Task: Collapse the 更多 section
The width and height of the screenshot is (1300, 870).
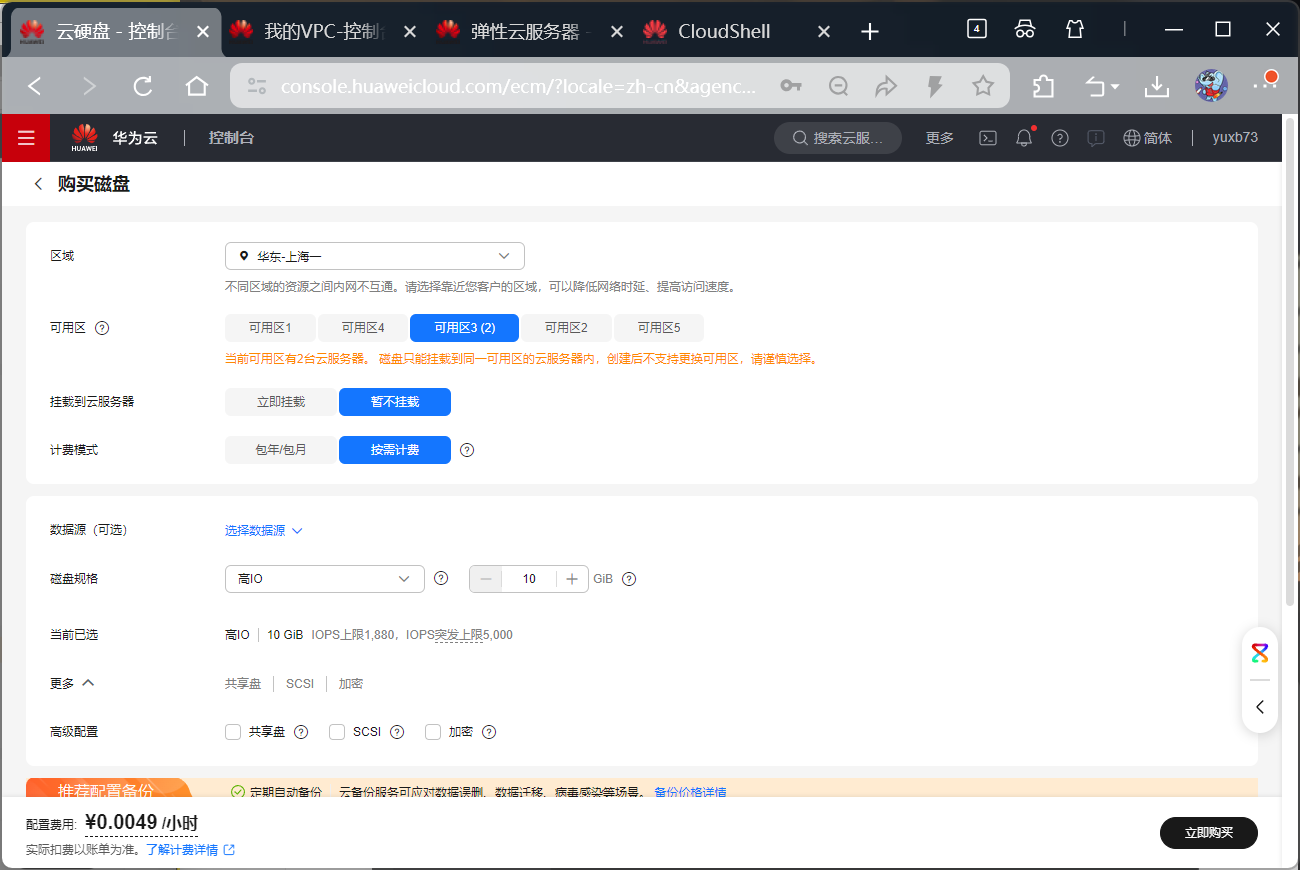Action: click(x=72, y=684)
